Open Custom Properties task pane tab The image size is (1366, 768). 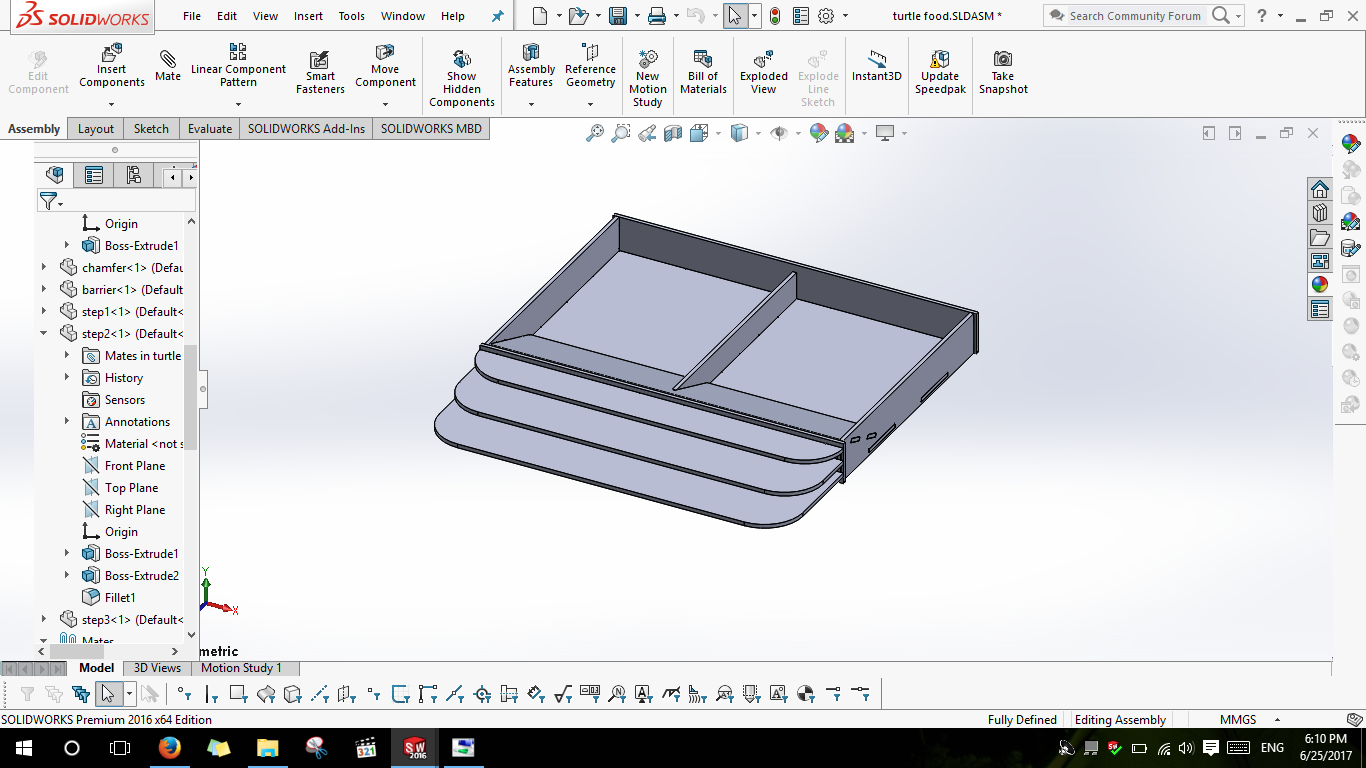click(x=1320, y=309)
